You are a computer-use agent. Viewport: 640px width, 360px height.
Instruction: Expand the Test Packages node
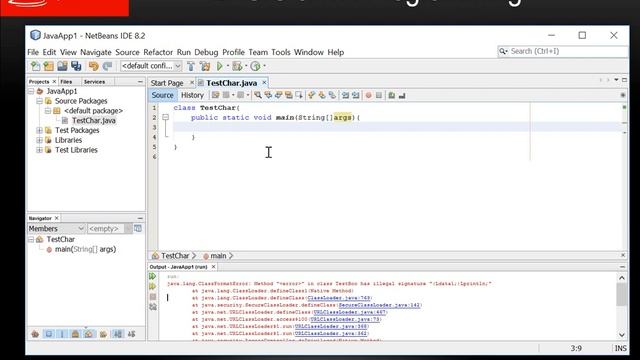tap(40, 130)
